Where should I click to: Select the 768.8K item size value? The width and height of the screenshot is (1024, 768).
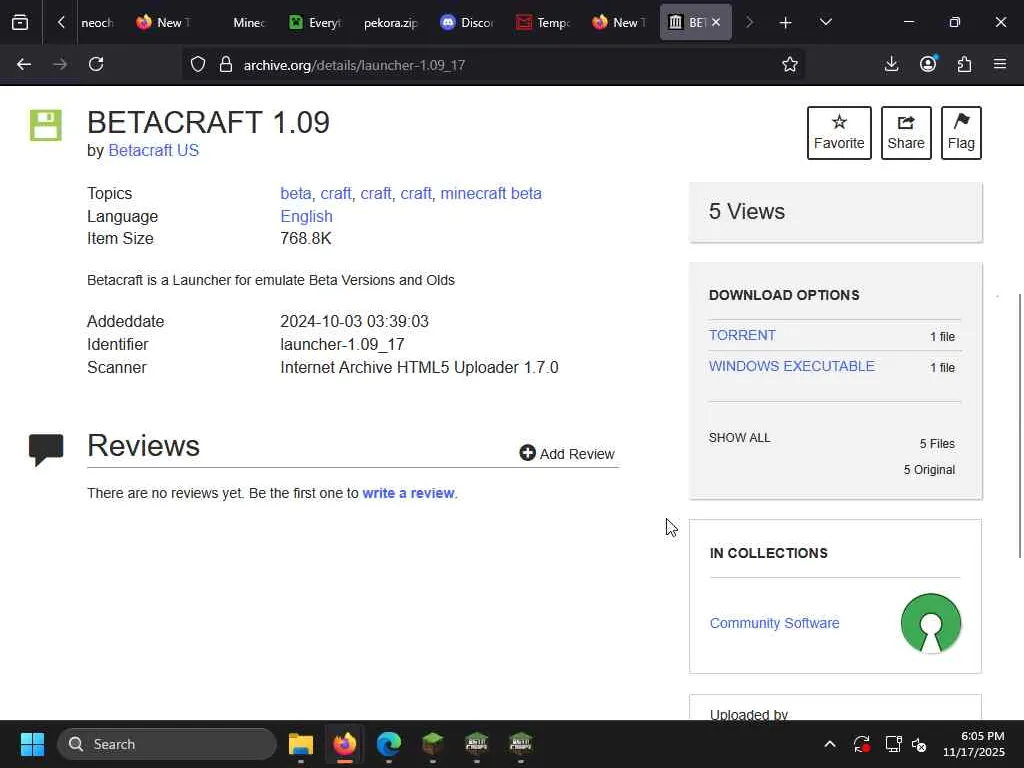pyautogui.click(x=306, y=238)
